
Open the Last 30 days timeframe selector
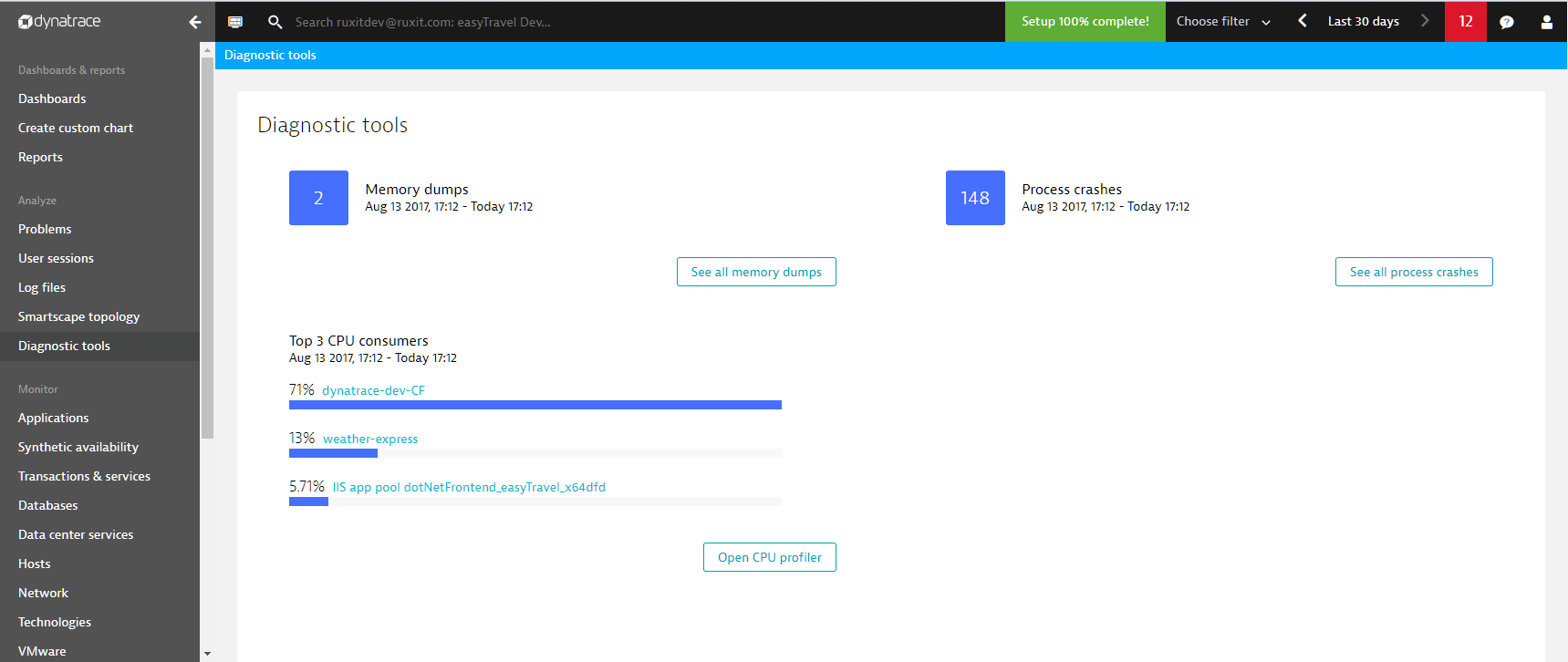(1363, 22)
